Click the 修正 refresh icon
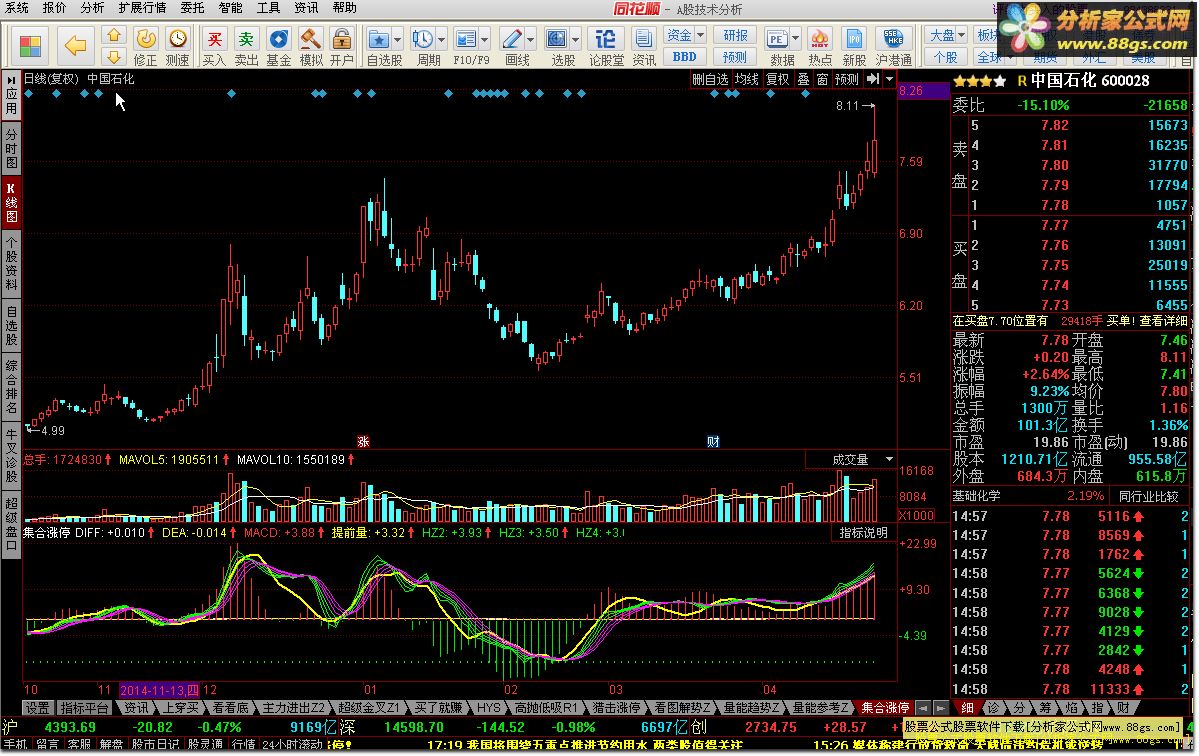Screen dimensions: 1199x756 145,38
